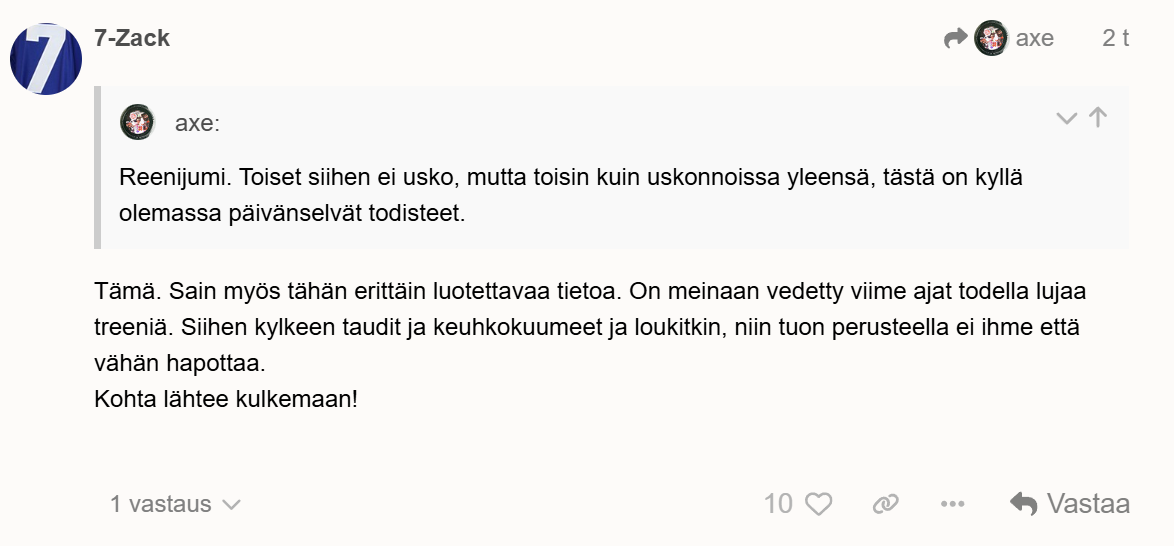Click the "axe" reply-to name in header
Screen dimensions: 1174x546
pyautogui.click(x=1035, y=39)
